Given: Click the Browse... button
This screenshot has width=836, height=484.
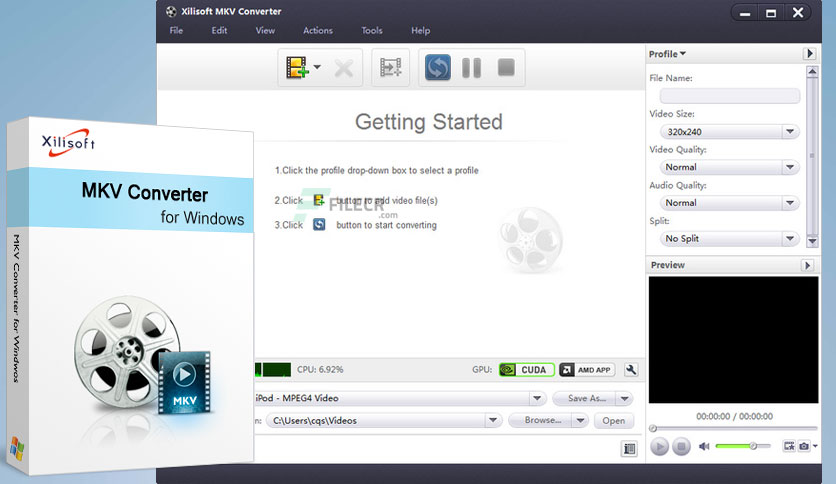Looking at the screenshot, I should click(541, 421).
